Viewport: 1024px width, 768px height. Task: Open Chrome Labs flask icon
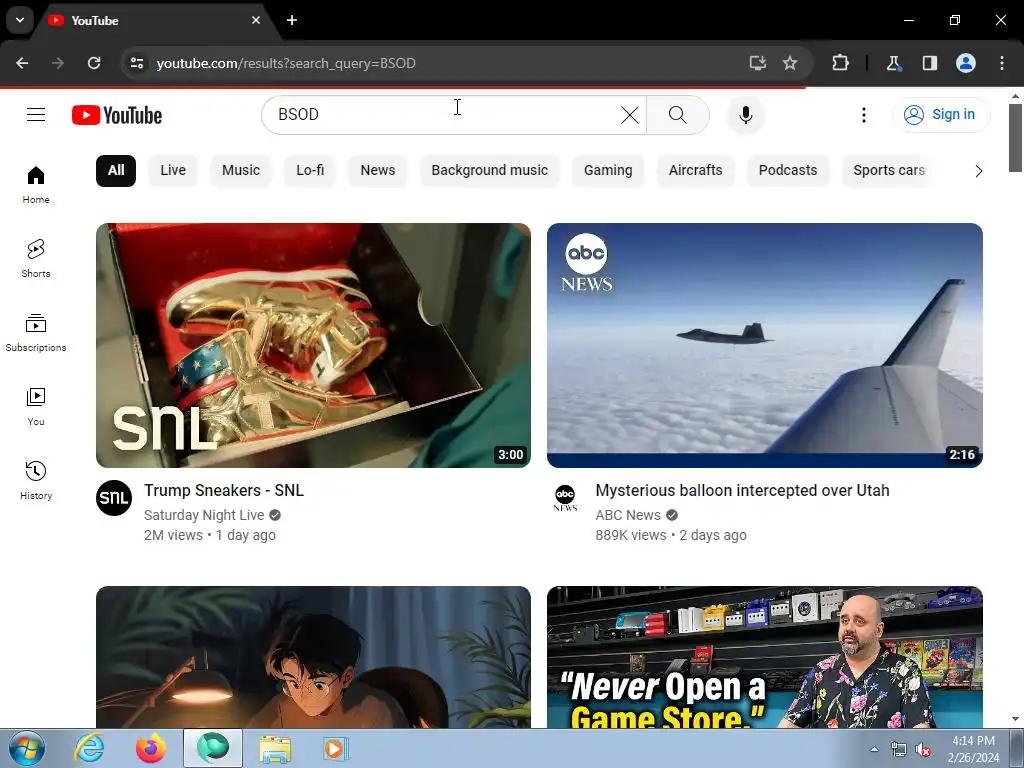click(x=893, y=63)
